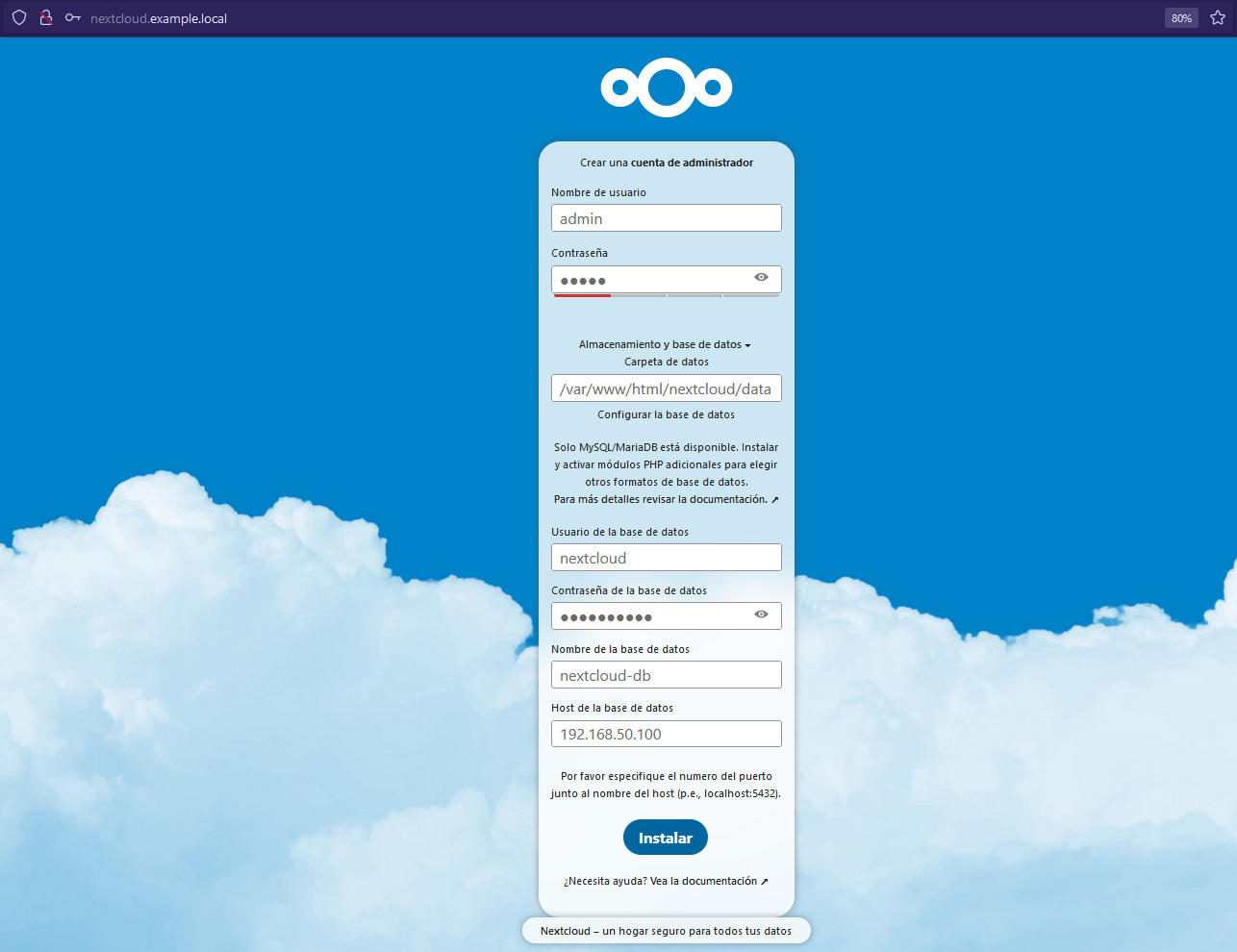This screenshot has height=952, width=1237.
Task: Click Host de la base de datos field
Action: (667, 734)
